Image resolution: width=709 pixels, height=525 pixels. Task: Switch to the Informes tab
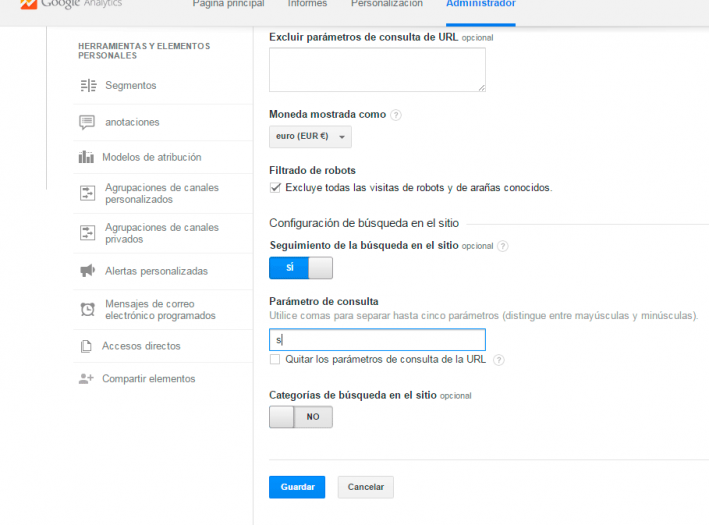coord(307,4)
